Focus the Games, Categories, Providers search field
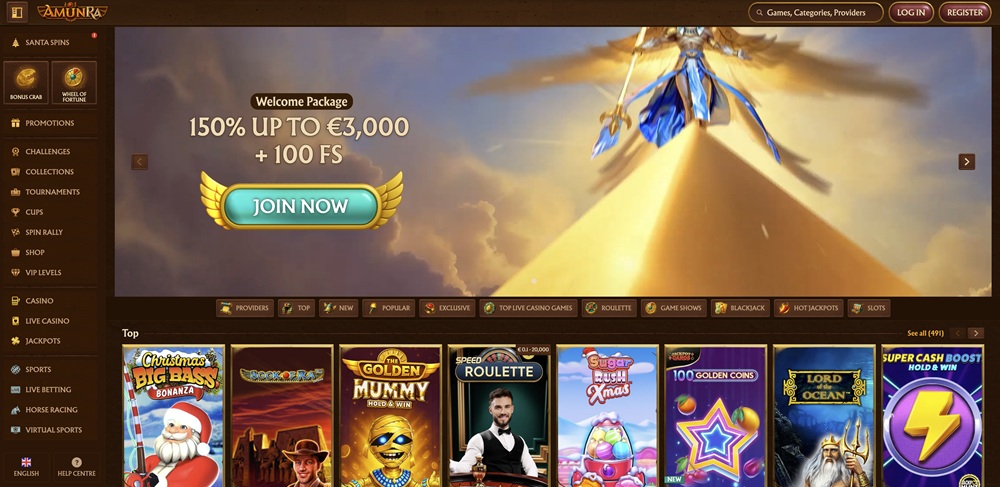Image resolution: width=1000 pixels, height=487 pixels. click(816, 12)
